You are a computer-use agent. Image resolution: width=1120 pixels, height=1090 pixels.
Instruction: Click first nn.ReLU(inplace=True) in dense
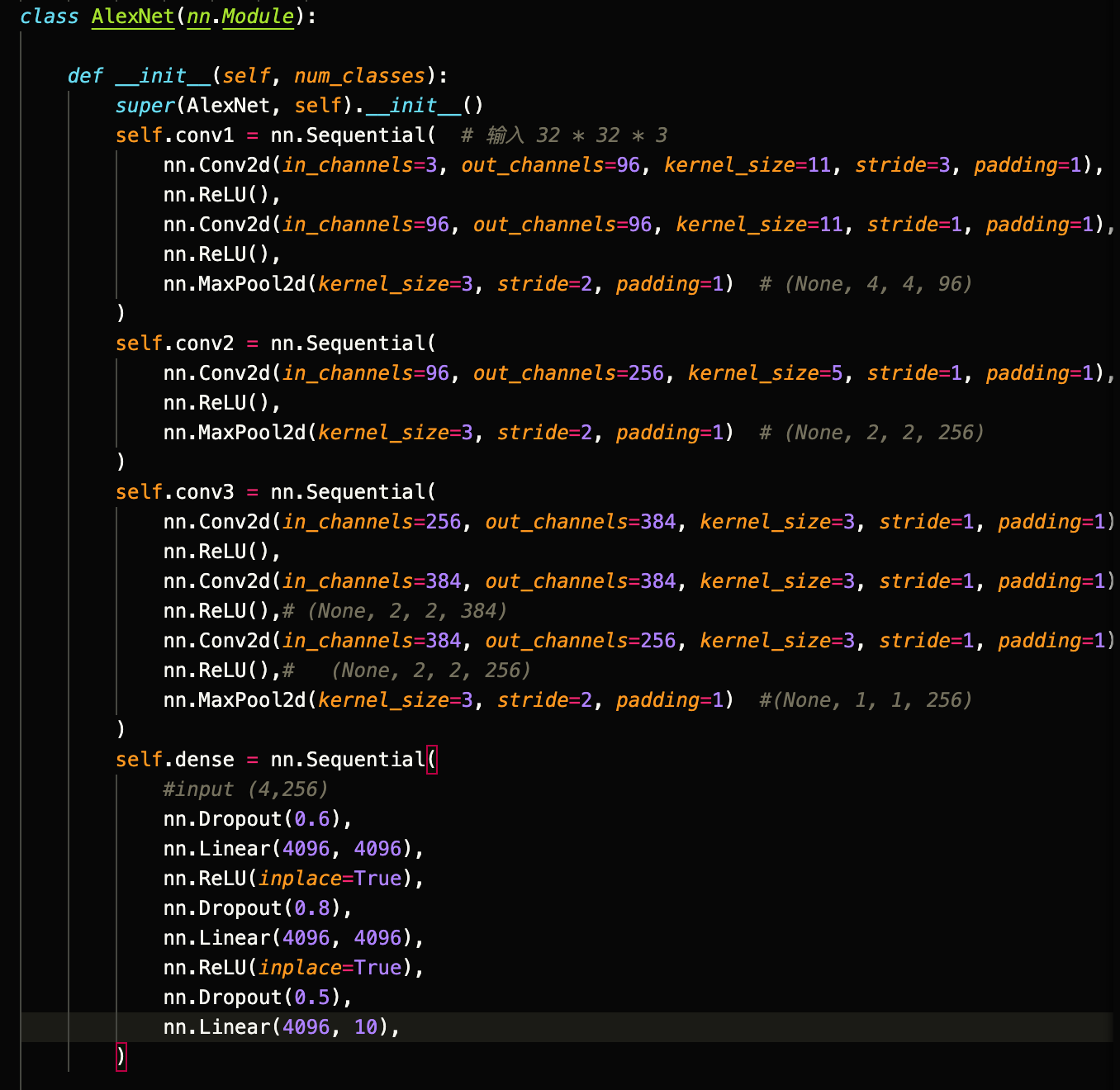pos(293,879)
